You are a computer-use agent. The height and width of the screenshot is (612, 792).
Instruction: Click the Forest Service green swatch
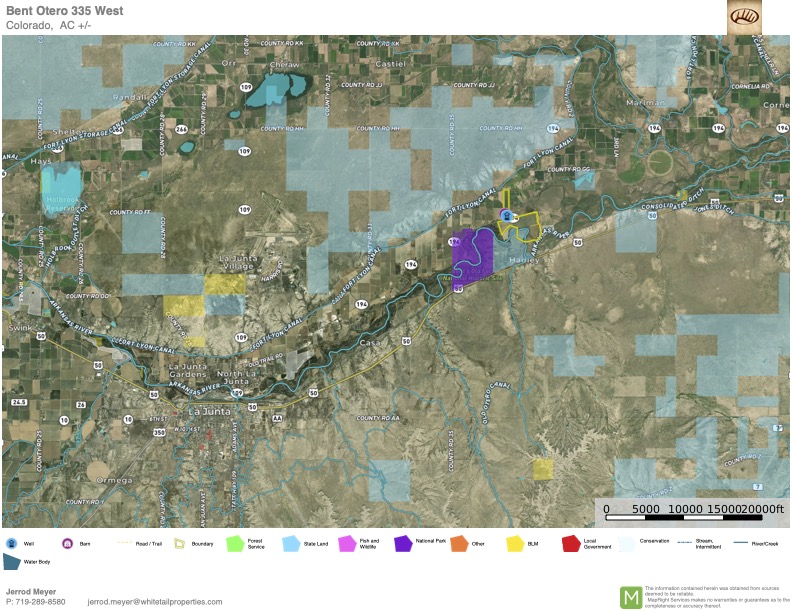coord(235,543)
